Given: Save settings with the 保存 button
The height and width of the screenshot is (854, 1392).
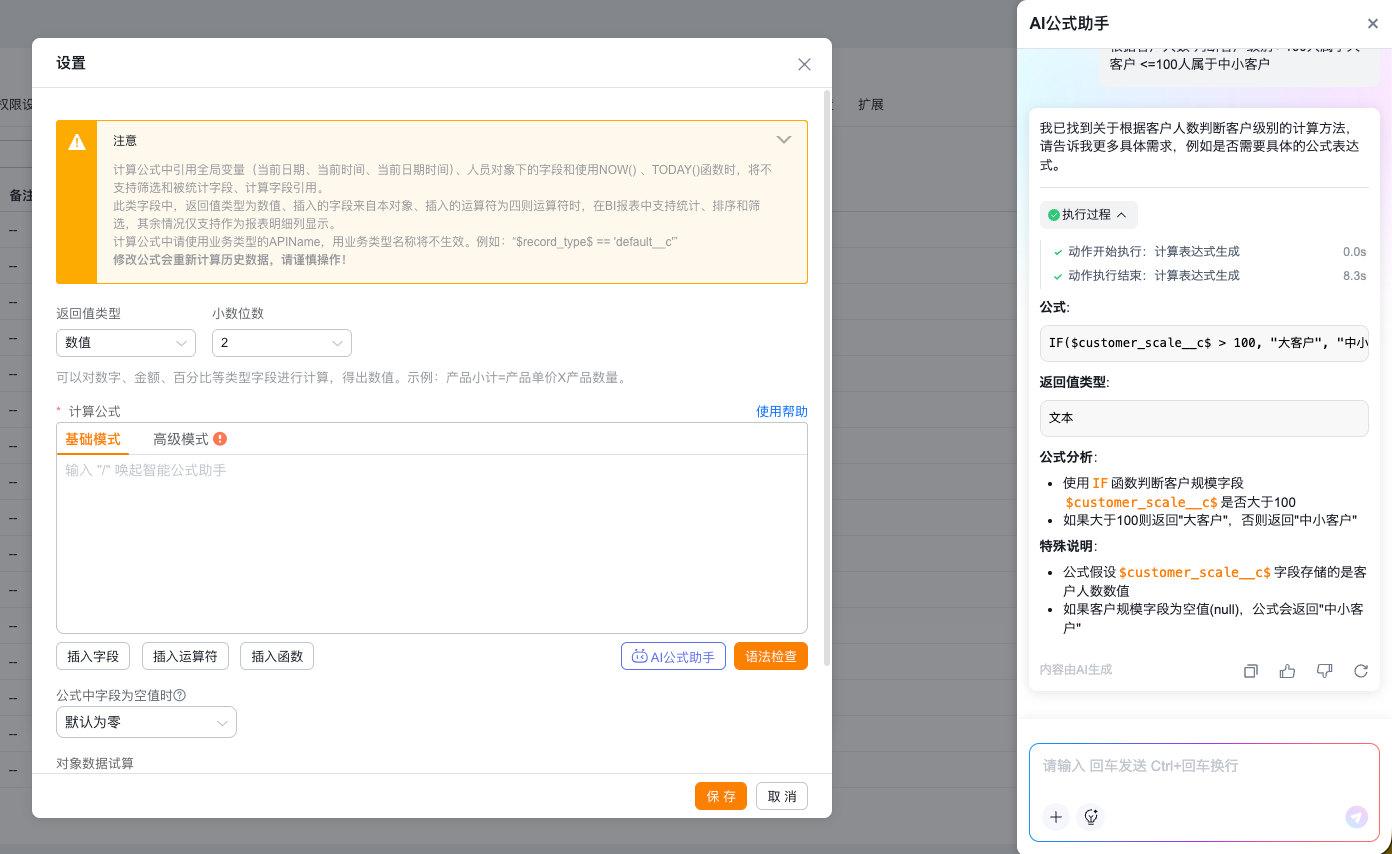Looking at the screenshot, I should (x=721, y=796).
